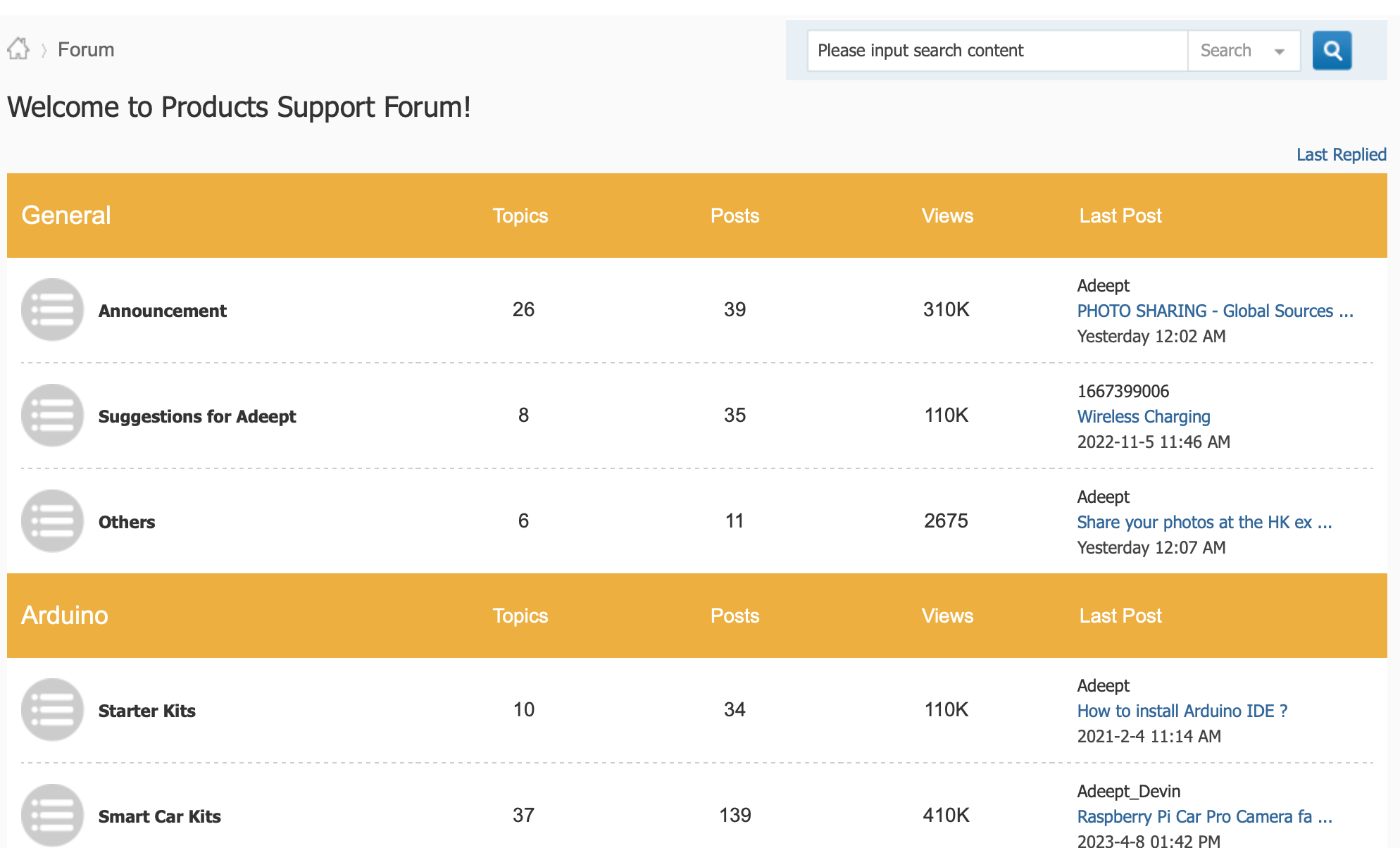The image size is (1400, 848).
Task: Open the Suggestions for Adeept forum
Action: [197, 416]
